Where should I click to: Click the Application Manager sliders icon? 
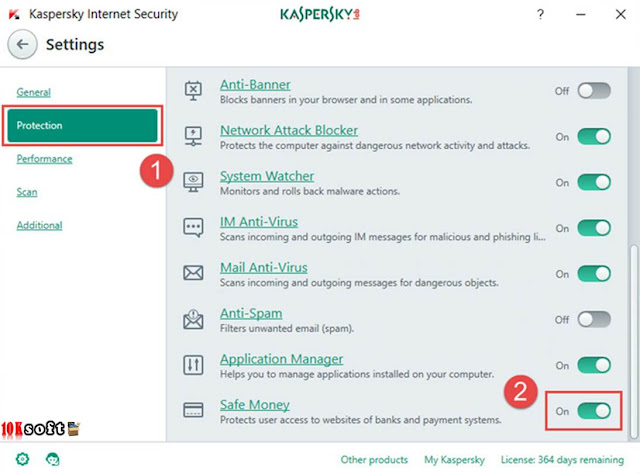point(193,365)
